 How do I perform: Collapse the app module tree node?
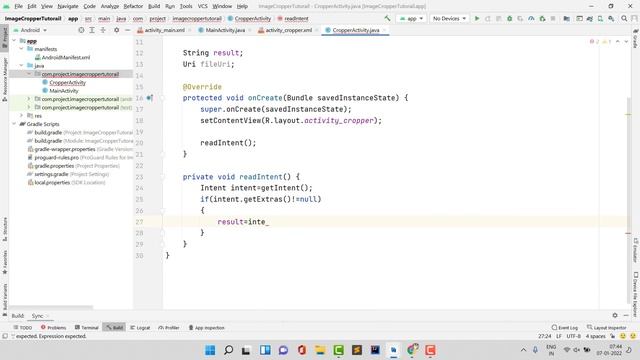pos(14,41)
